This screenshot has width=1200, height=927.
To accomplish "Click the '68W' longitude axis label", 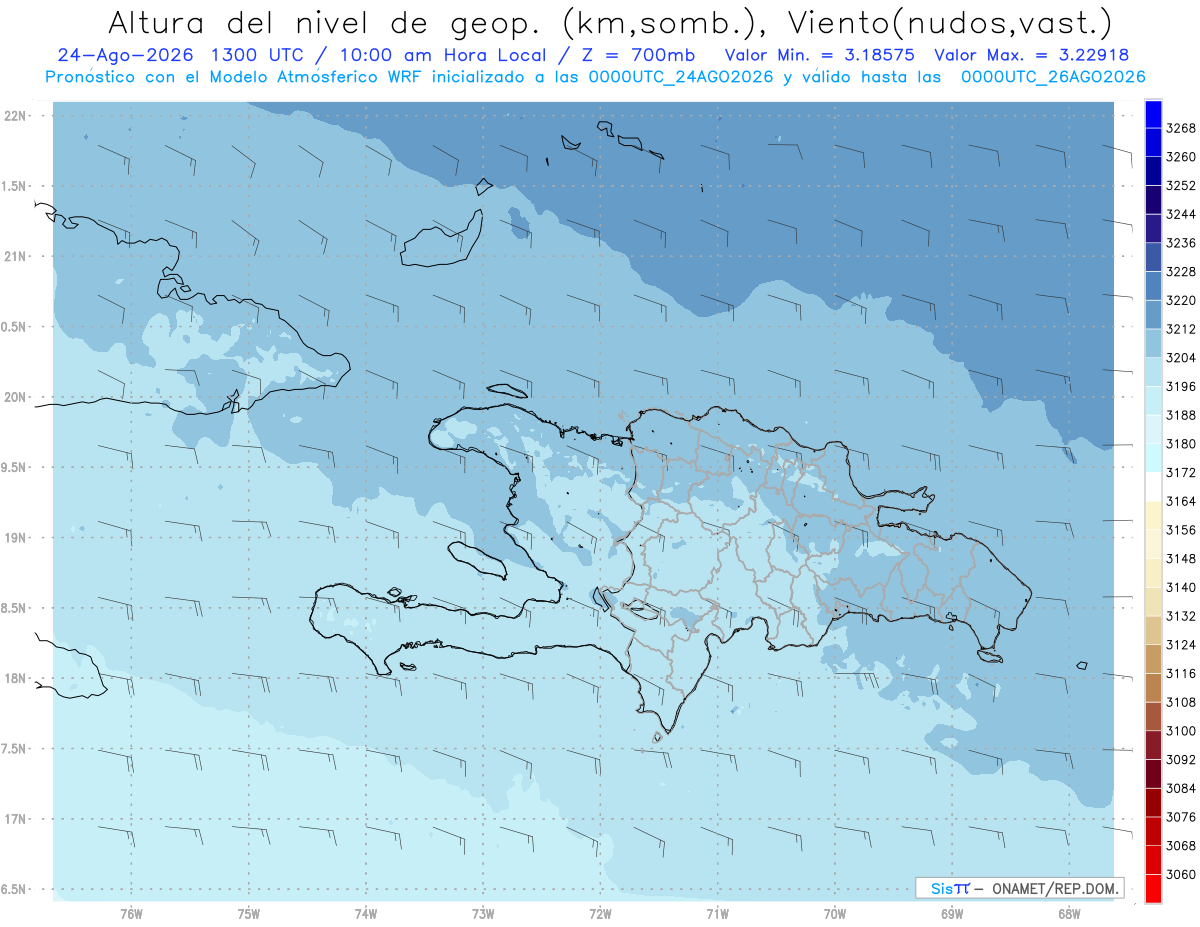I will coord(1069,913).
